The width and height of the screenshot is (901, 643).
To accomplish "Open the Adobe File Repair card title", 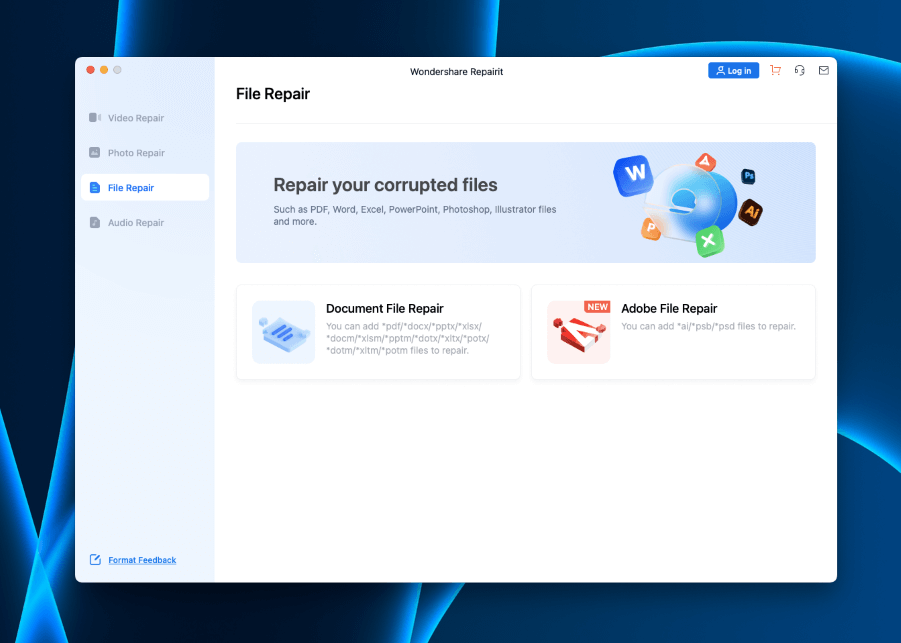I will tap(669, 309).
